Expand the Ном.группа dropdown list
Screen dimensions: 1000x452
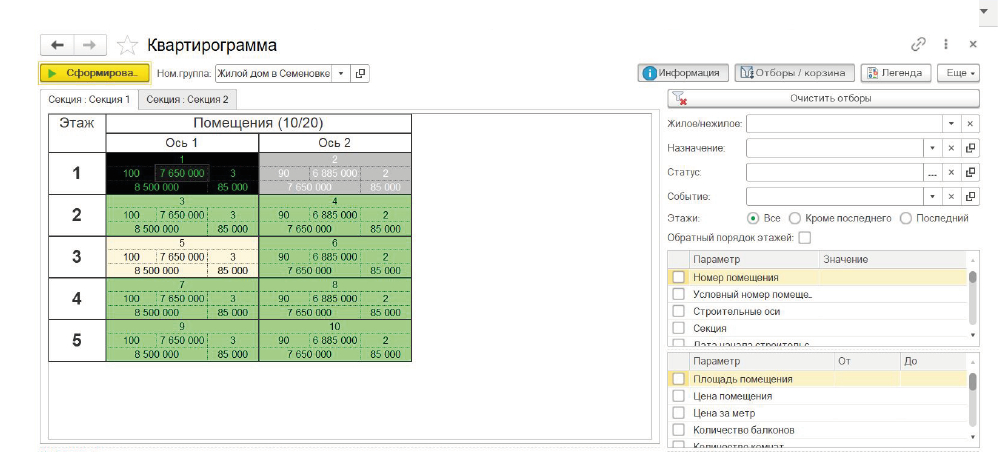tap(341, 73)
